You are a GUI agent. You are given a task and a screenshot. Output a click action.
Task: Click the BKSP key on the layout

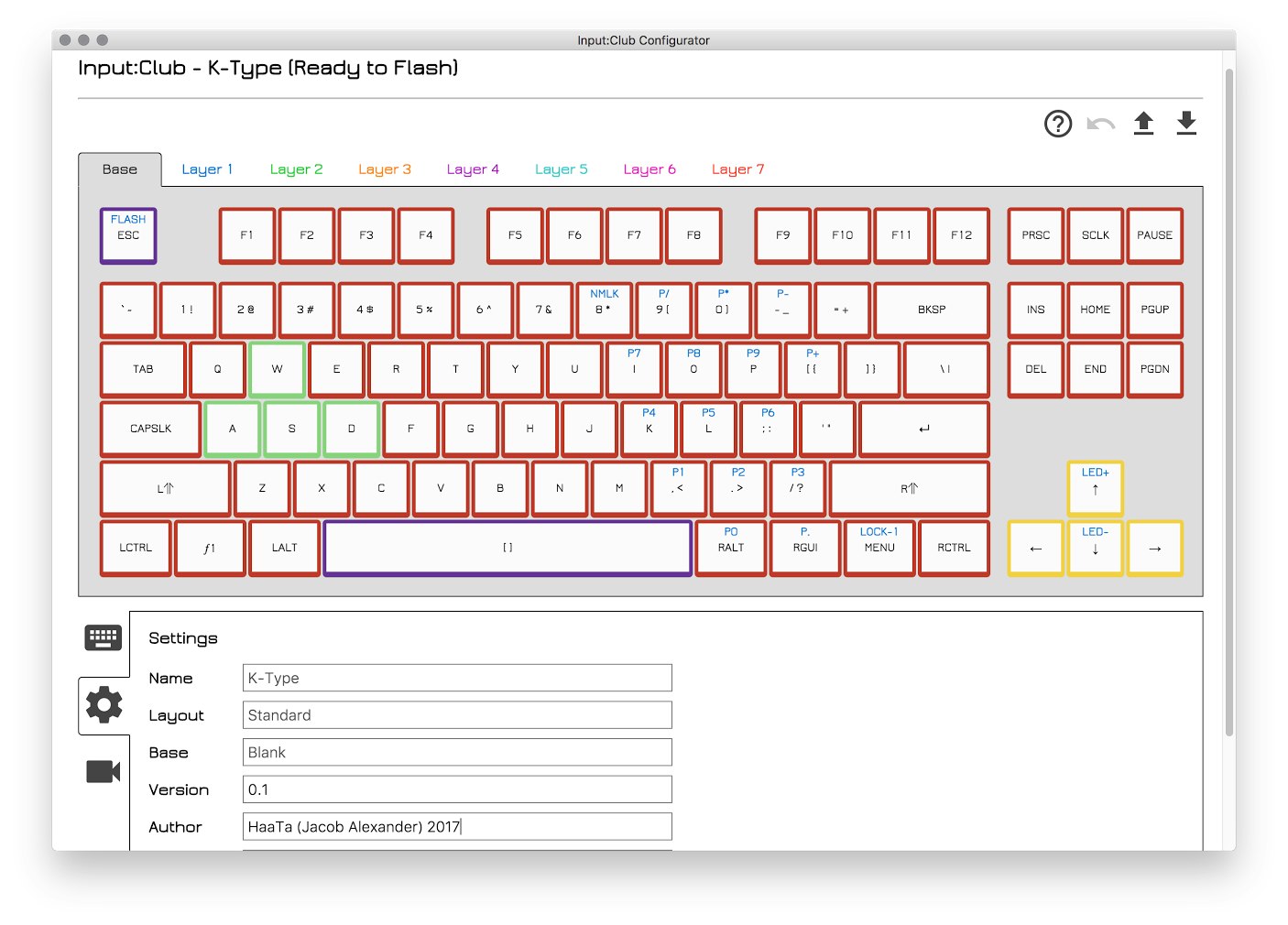tap(932, 310)
